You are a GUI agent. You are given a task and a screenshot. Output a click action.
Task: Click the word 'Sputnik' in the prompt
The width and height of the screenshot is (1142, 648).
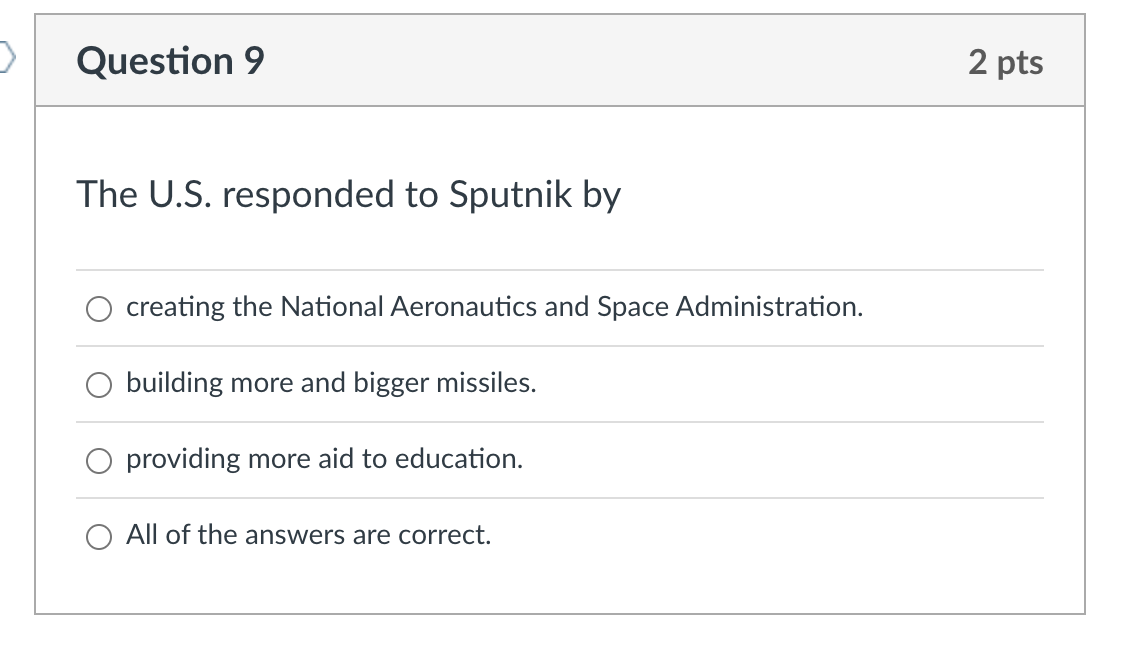coord(511,195)
